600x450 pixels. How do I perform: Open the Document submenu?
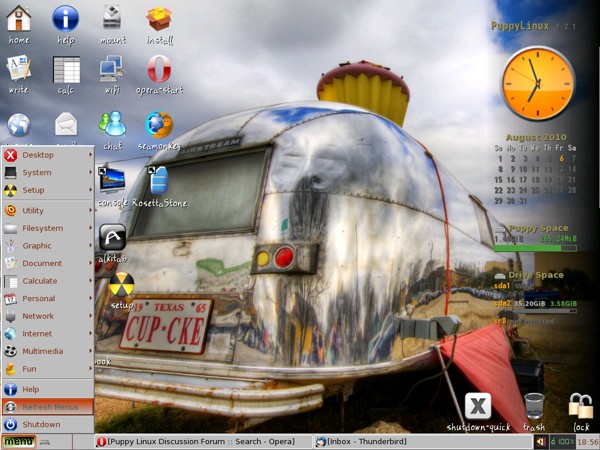click(x=48, y=263)
